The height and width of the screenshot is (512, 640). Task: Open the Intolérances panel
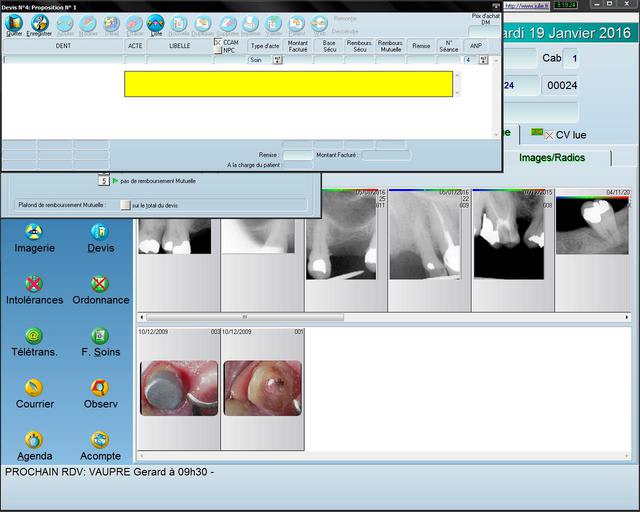[34, 284]
